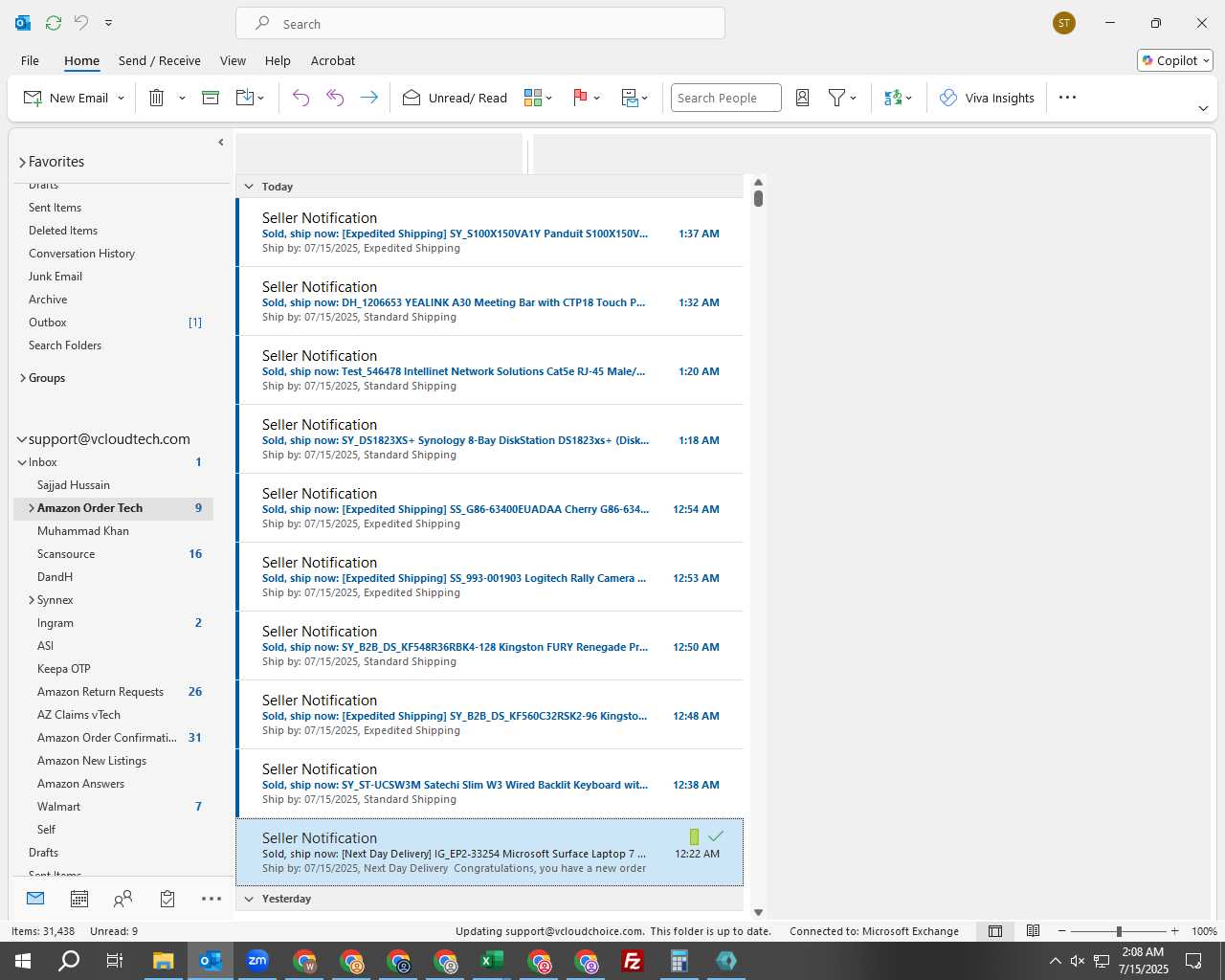Open Viva Insights button
Image resolution: width=1225 pixels, height=980 pixels.
pyautogui.click(x=987, y=98)
